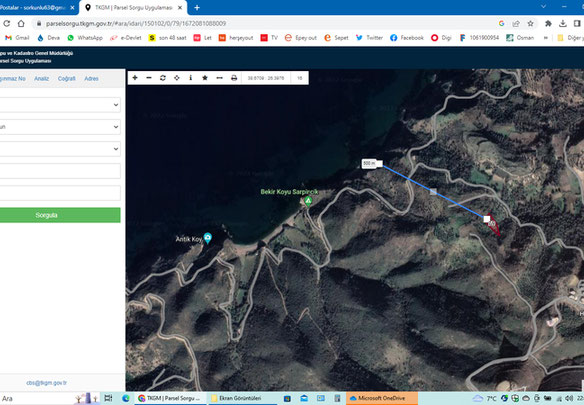584x405 pixels.
Task: Open the Facebook bookmark
Action: (407, 38)
